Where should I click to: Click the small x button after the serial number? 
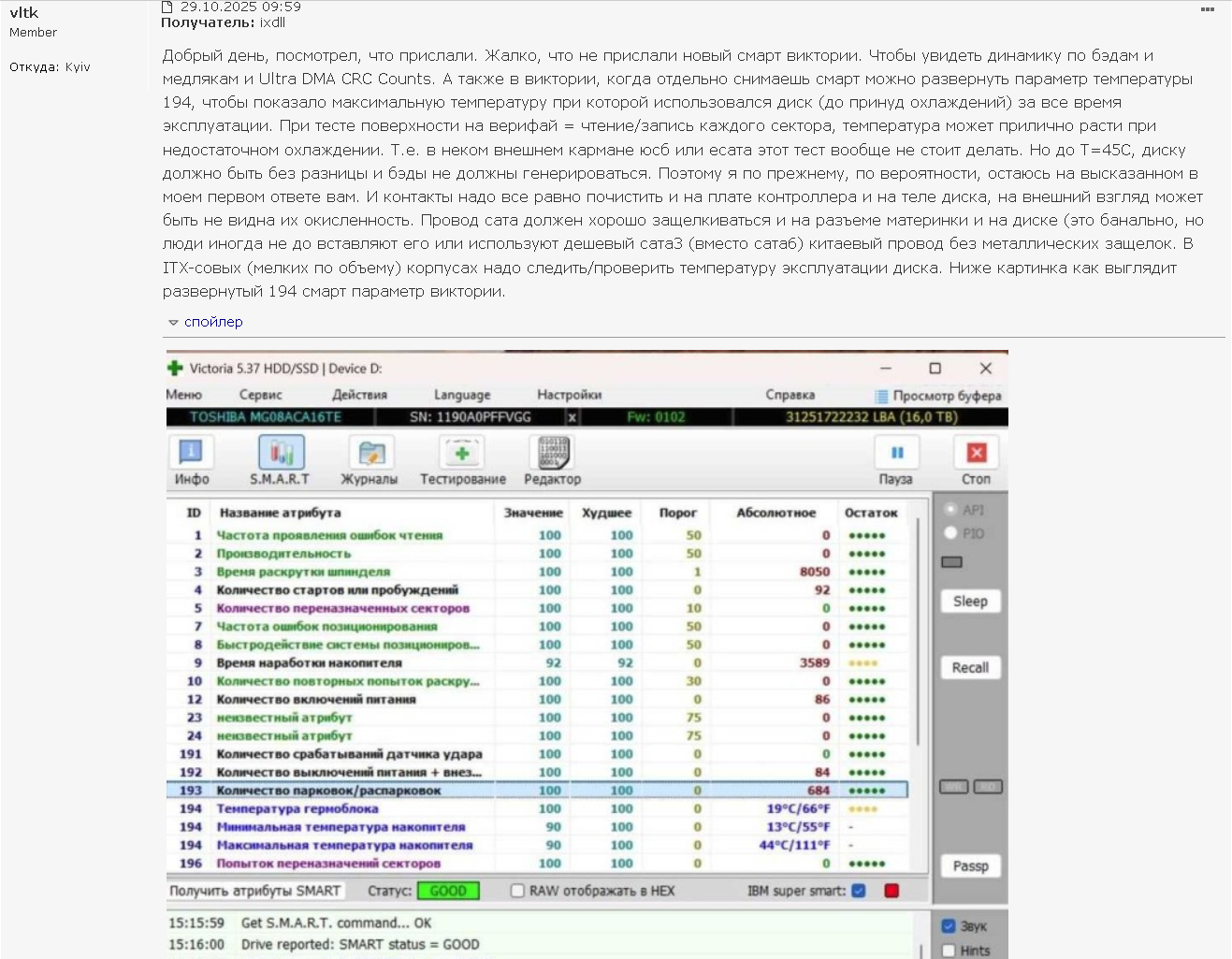point(572,417)
